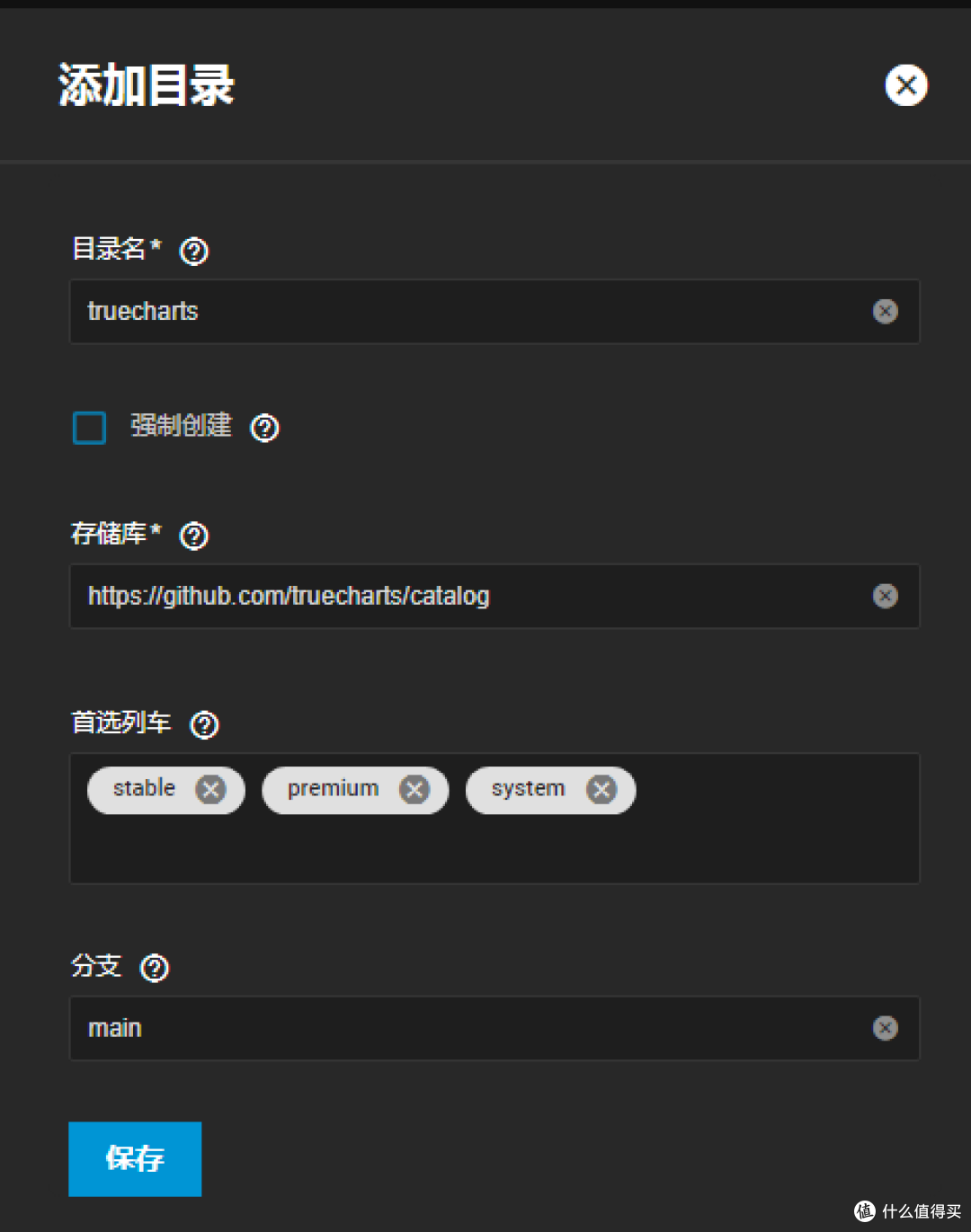Image resolution: width=971 pixels, height=1232 pixels.
Task: Remove the stable train chip
Action: [211, 790]
